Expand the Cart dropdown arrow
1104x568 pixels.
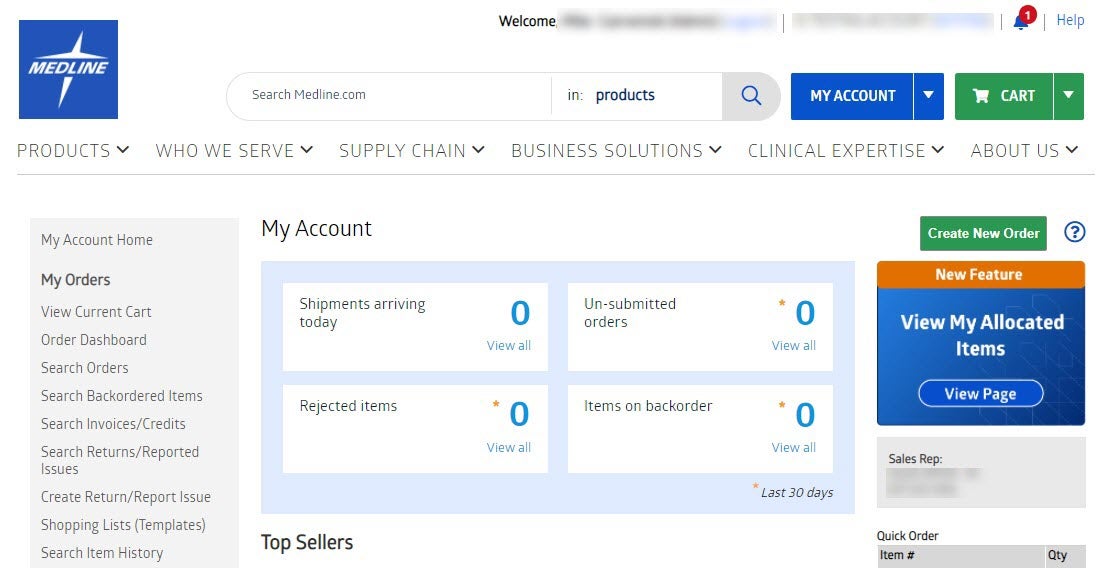point(1068,96)
